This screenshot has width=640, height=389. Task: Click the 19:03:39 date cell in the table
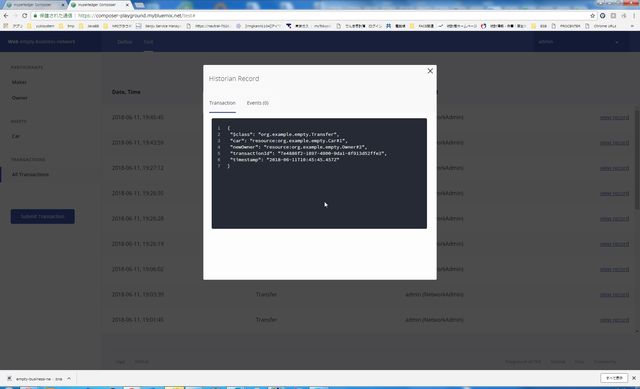click(138, 294)
